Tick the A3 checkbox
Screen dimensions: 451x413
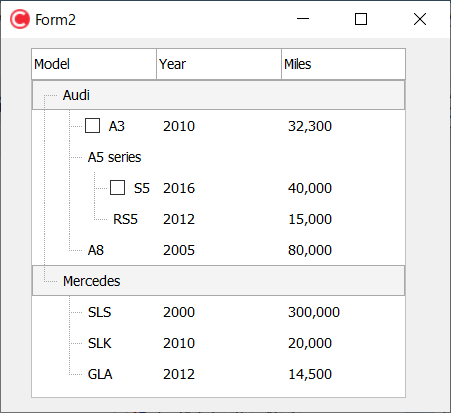pyautogui.click(x=92, y=126)
